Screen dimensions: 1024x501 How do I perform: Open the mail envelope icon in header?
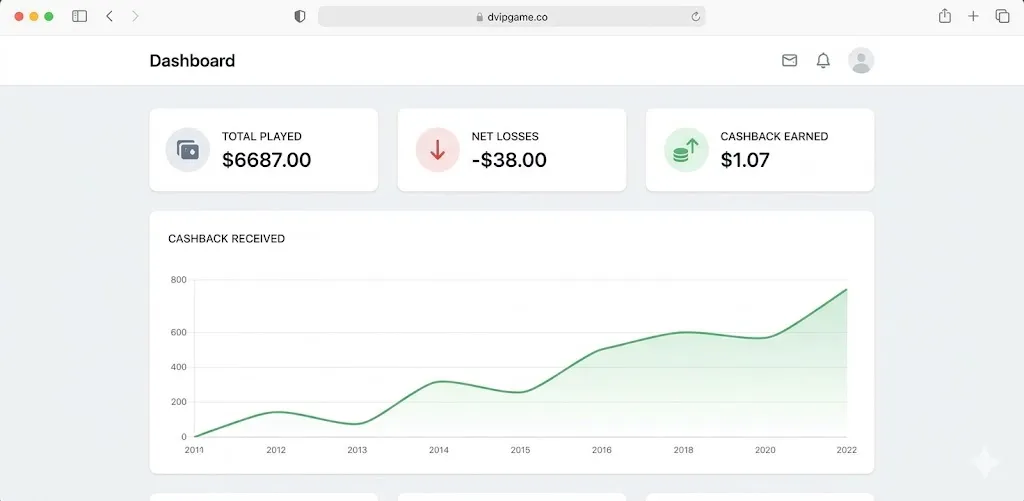pyautogui.click(x=790, y=61)
